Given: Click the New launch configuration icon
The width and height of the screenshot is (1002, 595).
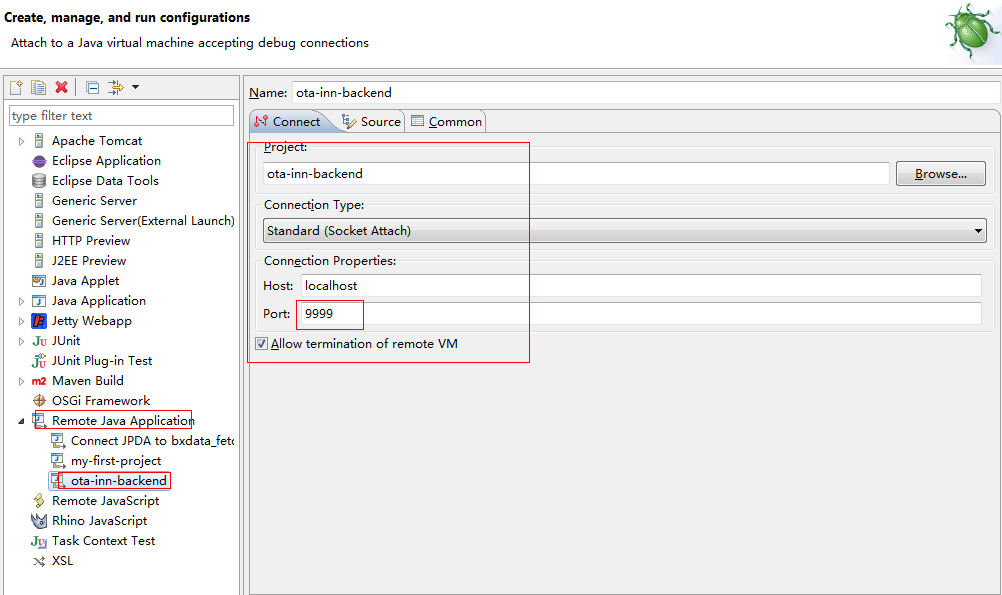Looking at the screenshot, I should (16, 88).
